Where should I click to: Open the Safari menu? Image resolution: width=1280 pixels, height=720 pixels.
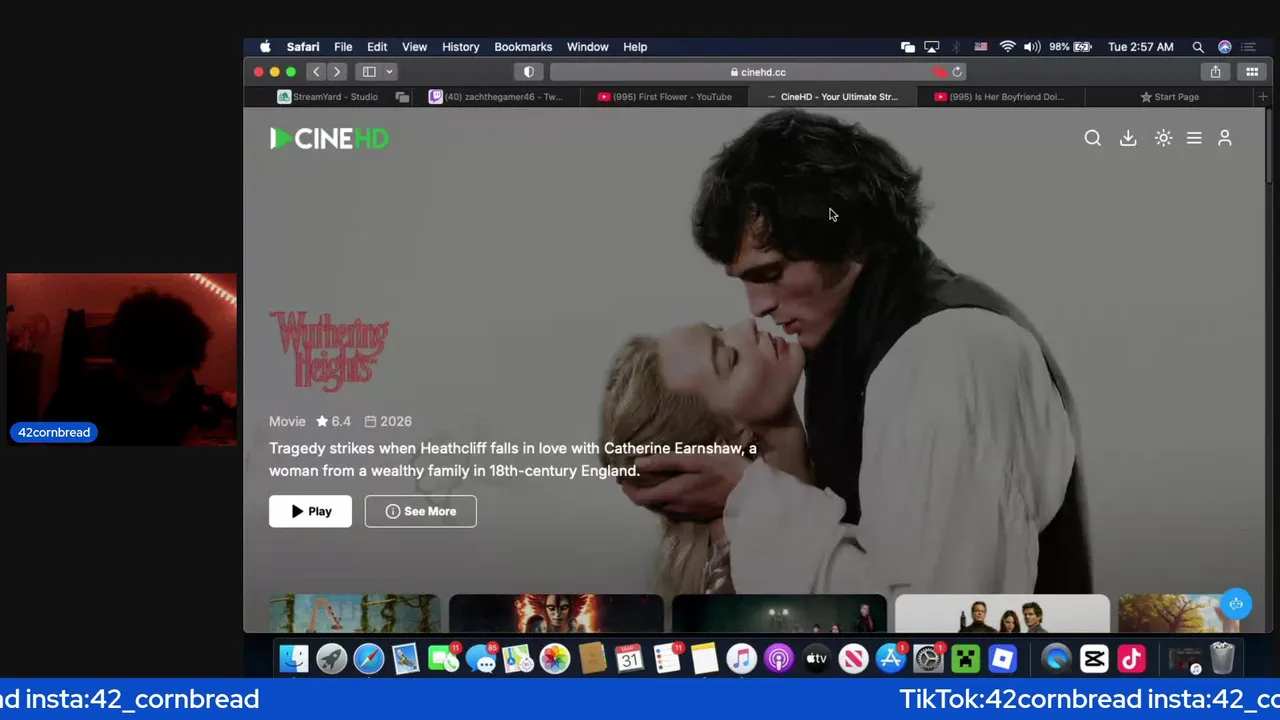(x=303, y=47)
